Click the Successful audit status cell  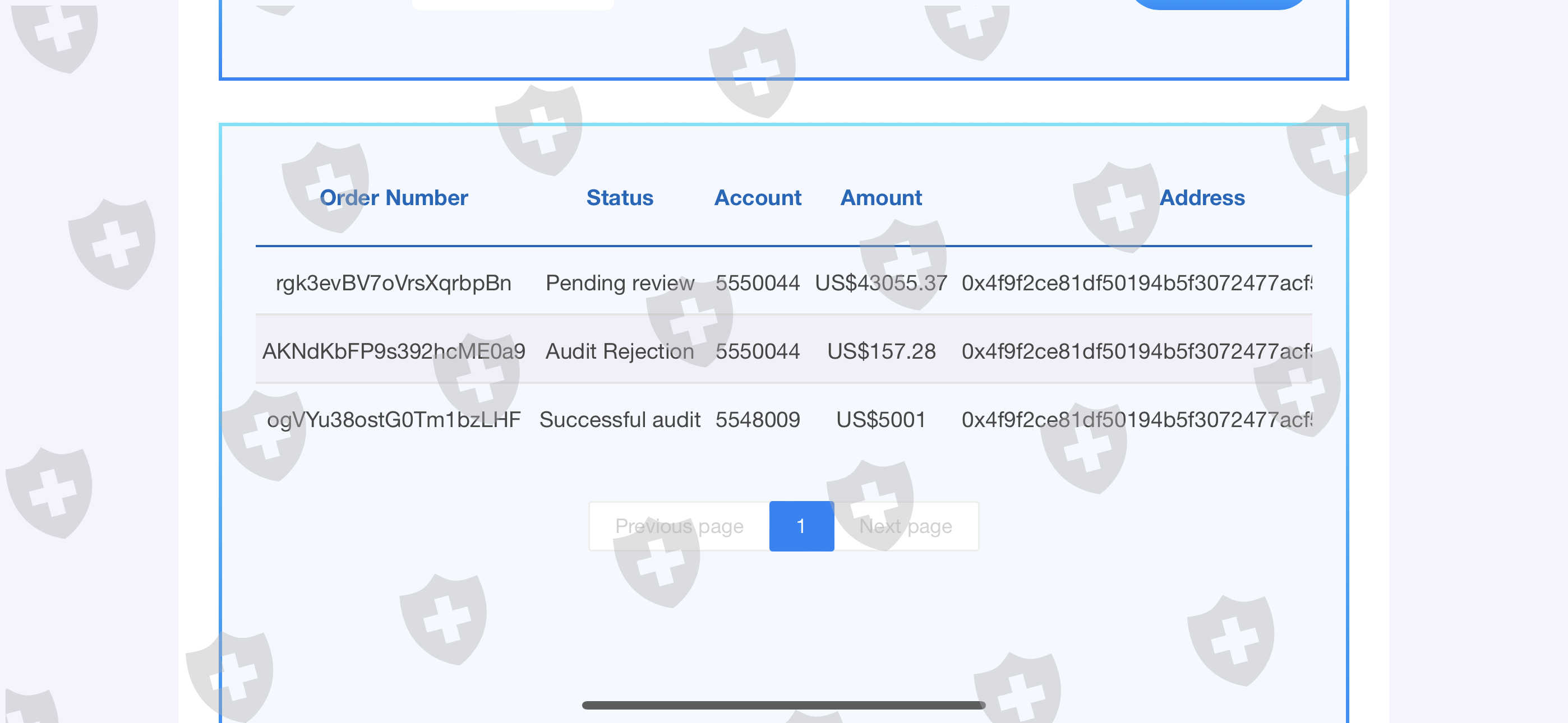click(x=619, y=419)
